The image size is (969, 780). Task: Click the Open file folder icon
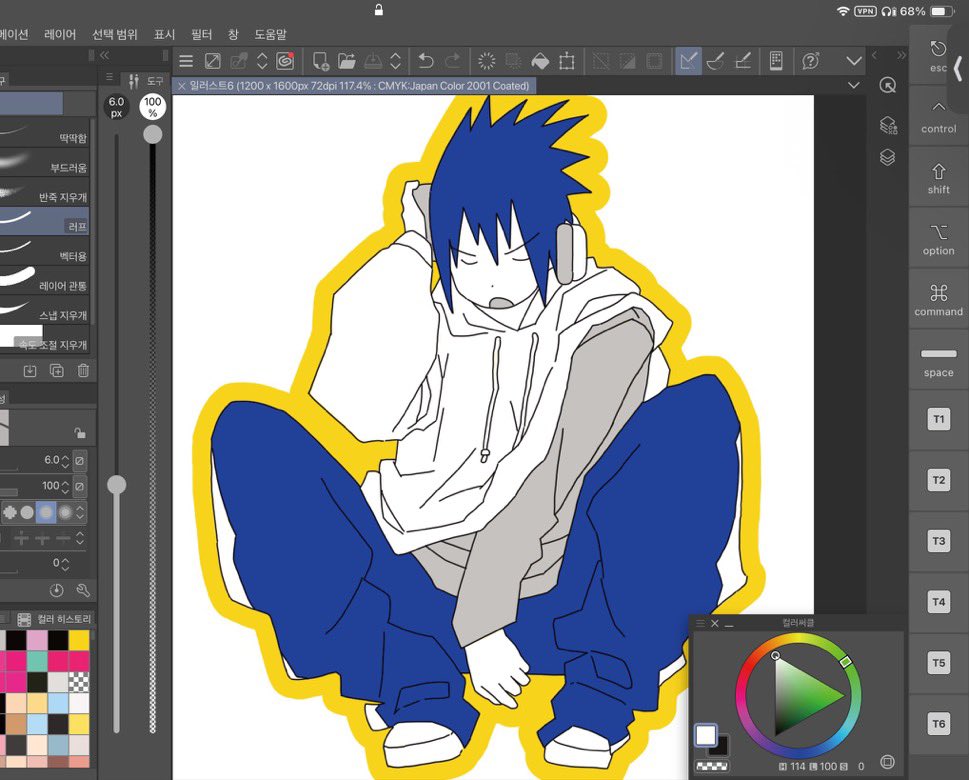tap(347, 61)
